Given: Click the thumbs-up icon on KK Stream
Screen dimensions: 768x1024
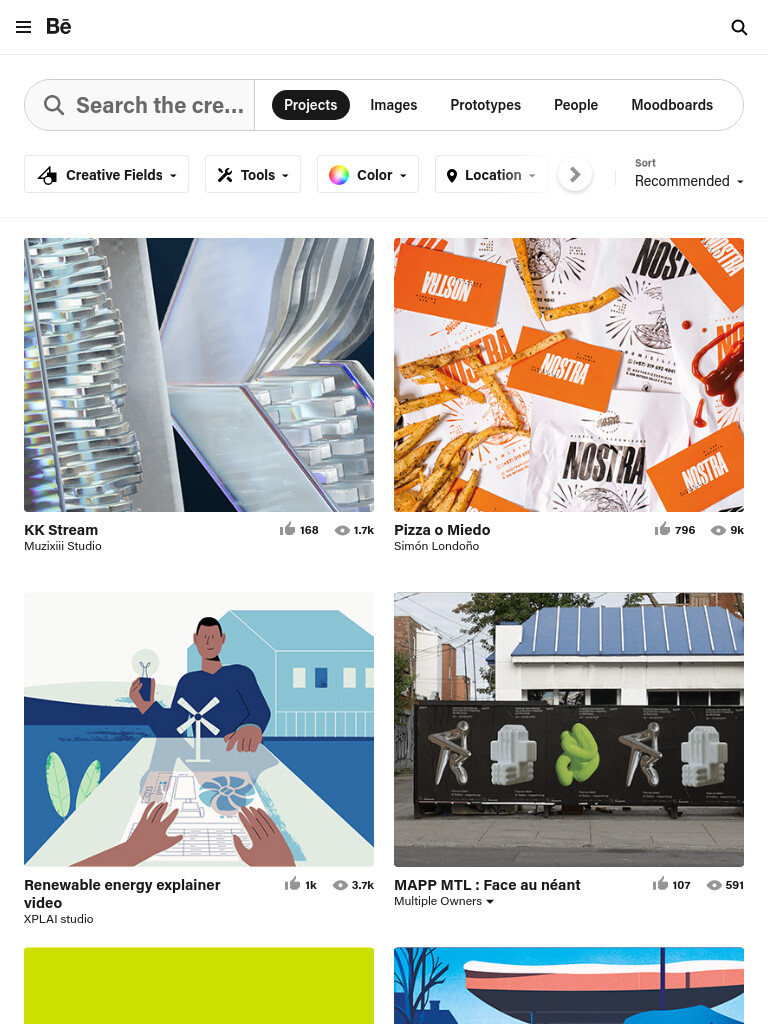Looking at the screenshot, I should point(287,529).
